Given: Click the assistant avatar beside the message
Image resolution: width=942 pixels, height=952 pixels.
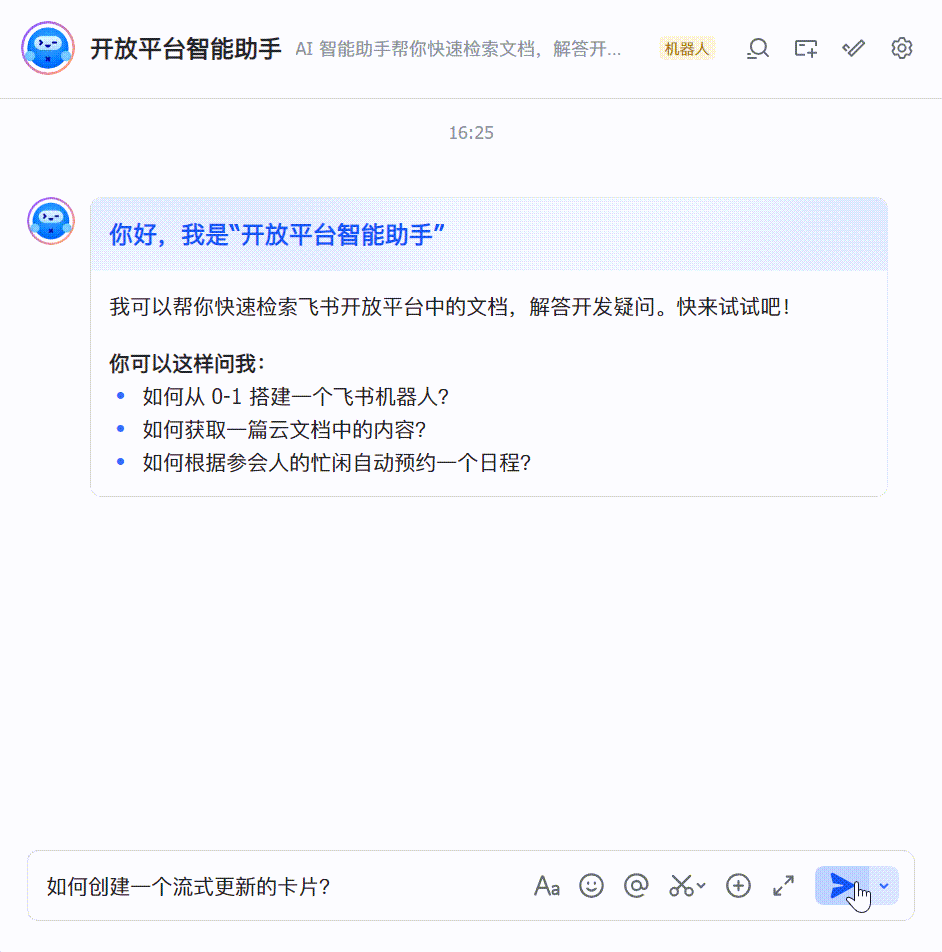Looking at the screenshot, I should click(x=49, y=221).
